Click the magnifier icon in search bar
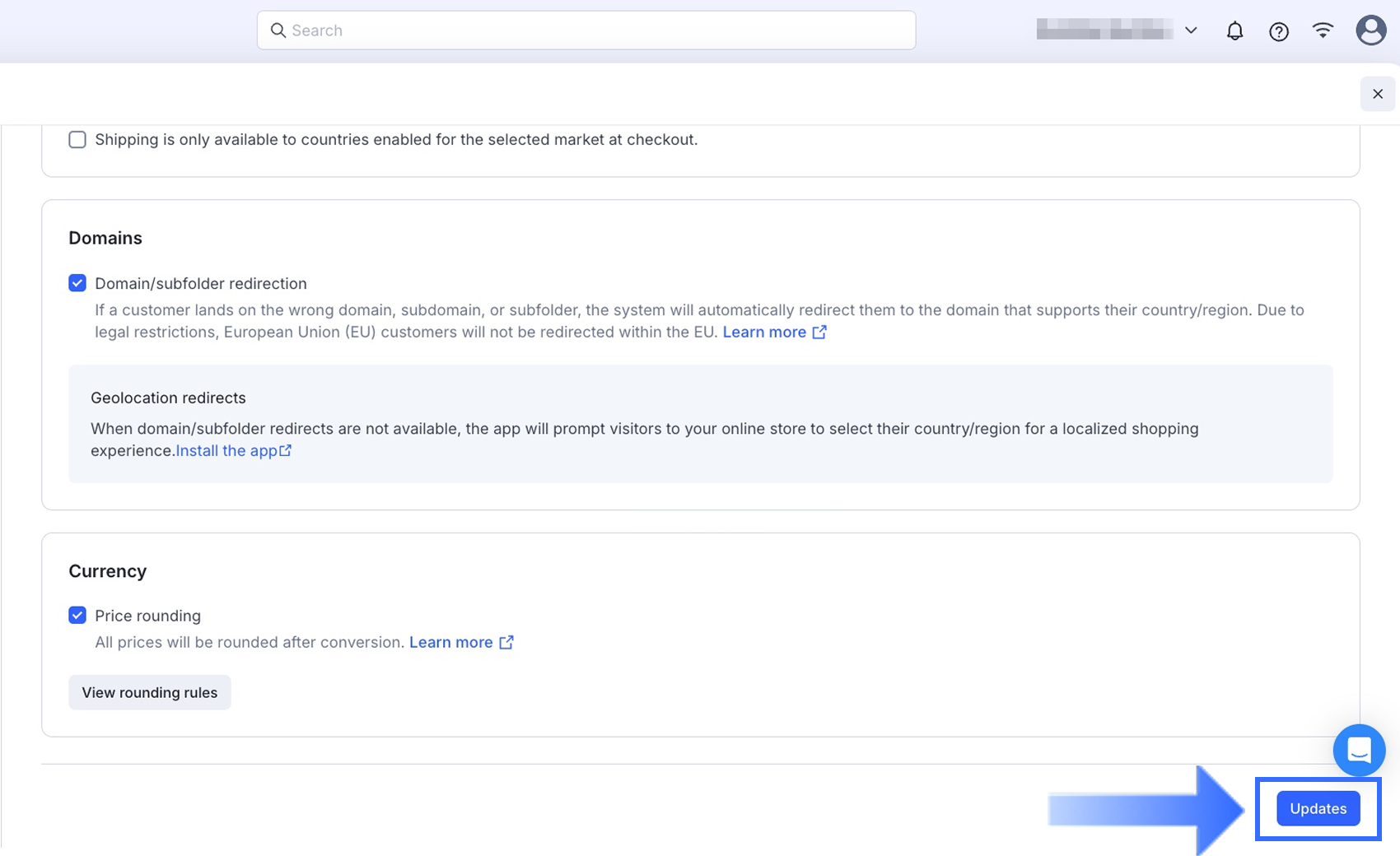This screenshot has height=856, width=1400. (x=278, y=30)
